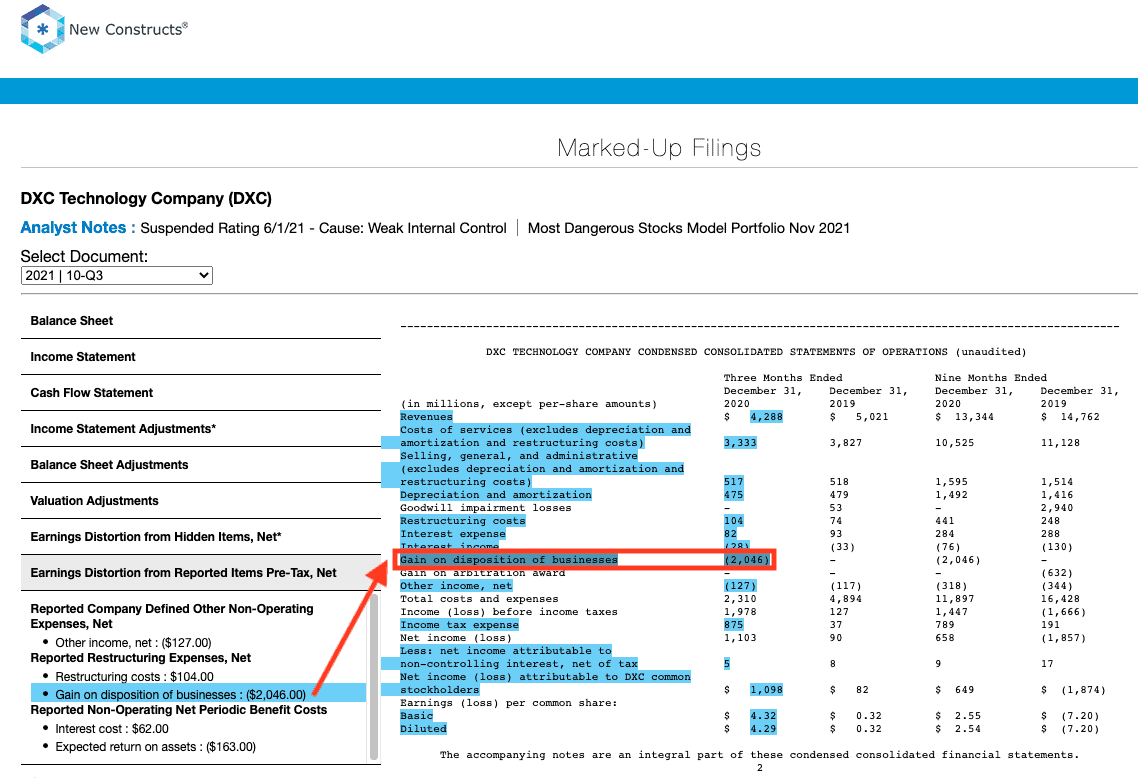Screen dimensions: 1138x778
Task: Click highlighted net income value 1,098
Action: [766, 690]
